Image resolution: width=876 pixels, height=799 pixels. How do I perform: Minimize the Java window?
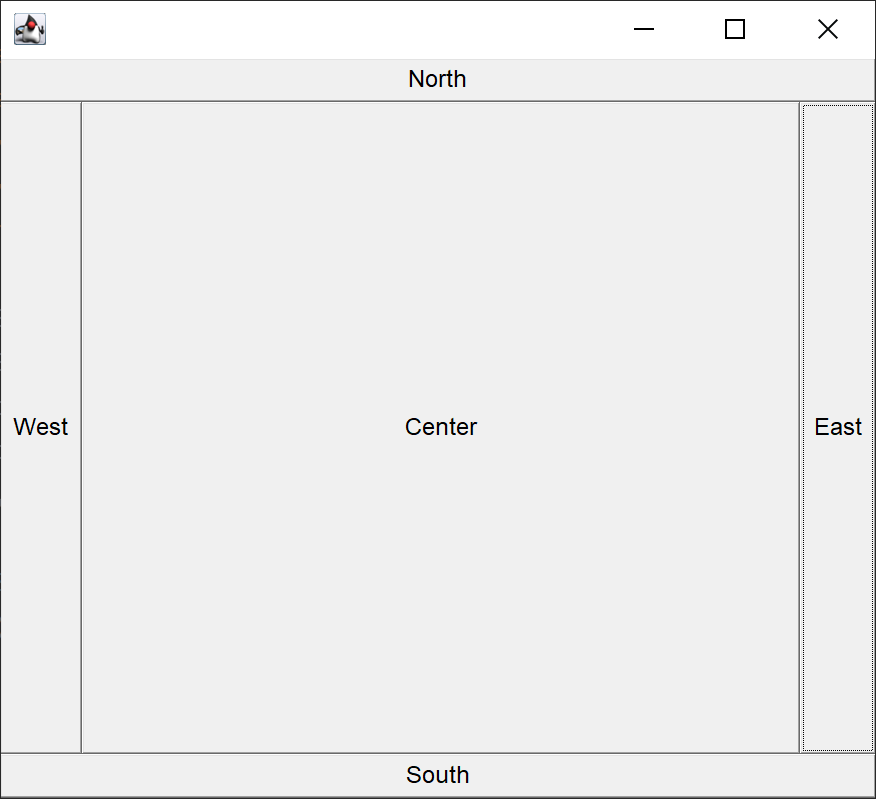pos(644,30)
